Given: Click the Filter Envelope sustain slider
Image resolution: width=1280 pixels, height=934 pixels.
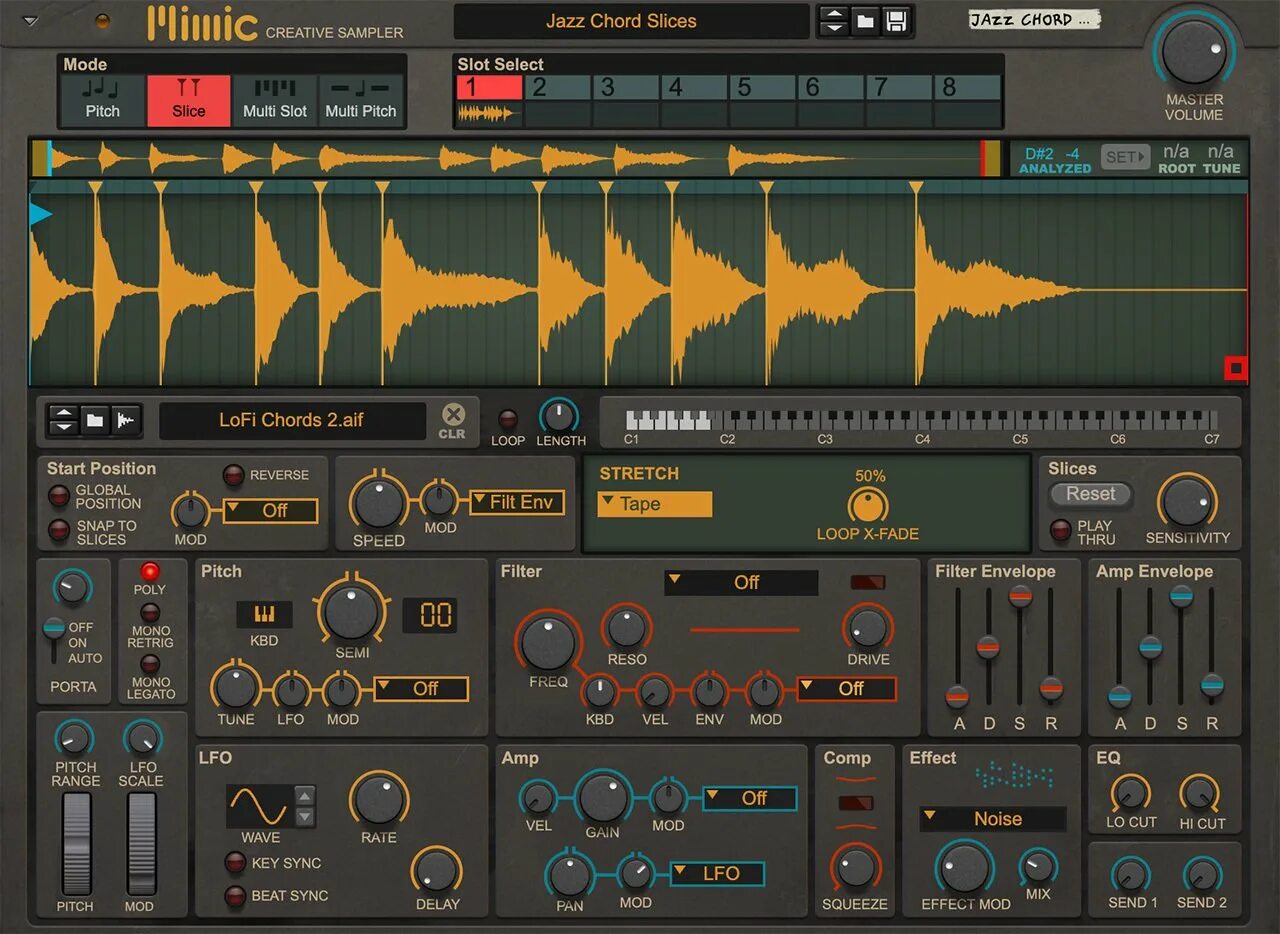Looking at the screenshot, I should [1020, 596].
